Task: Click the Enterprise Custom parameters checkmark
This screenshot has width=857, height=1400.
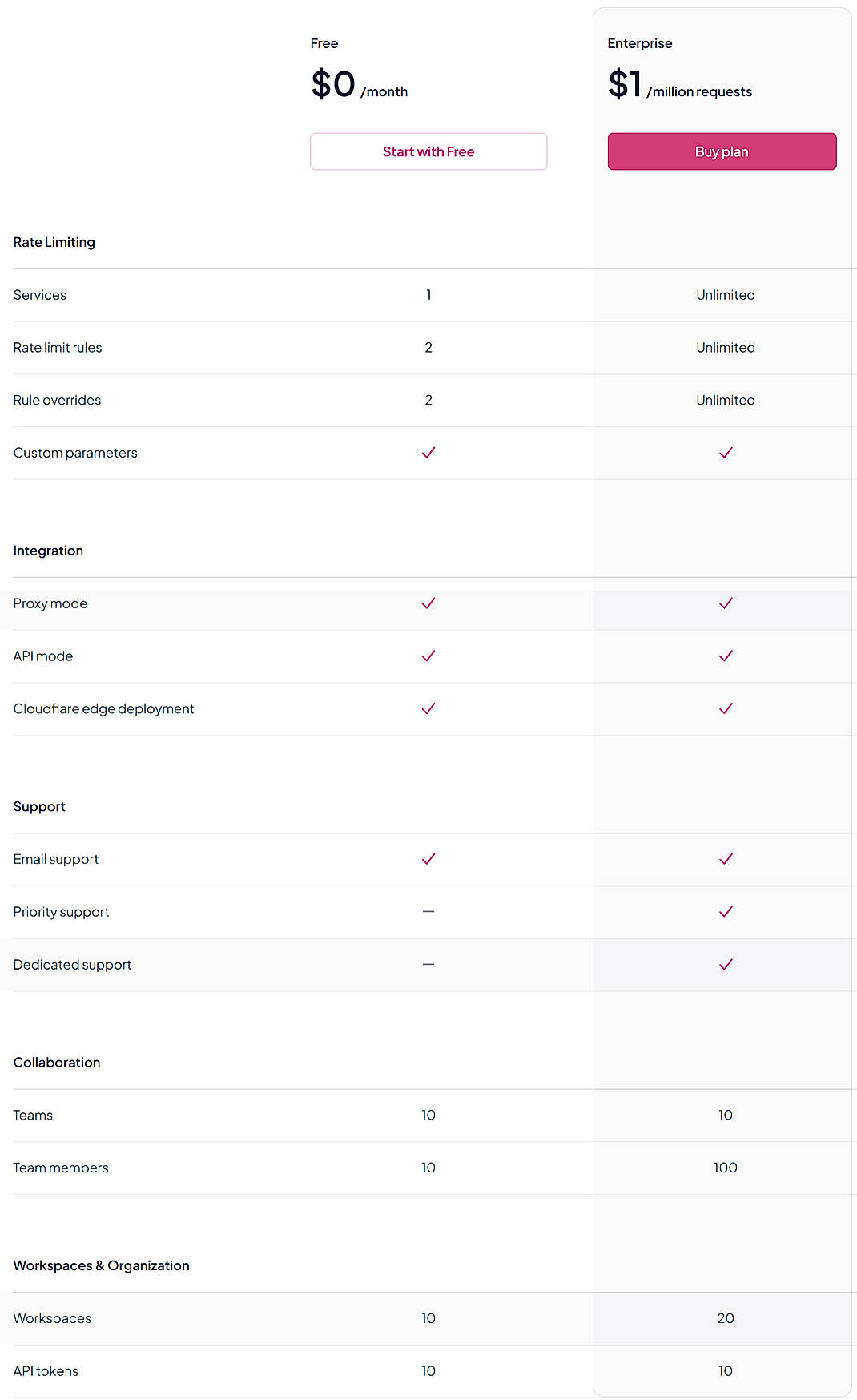Action: coord(726,453)
